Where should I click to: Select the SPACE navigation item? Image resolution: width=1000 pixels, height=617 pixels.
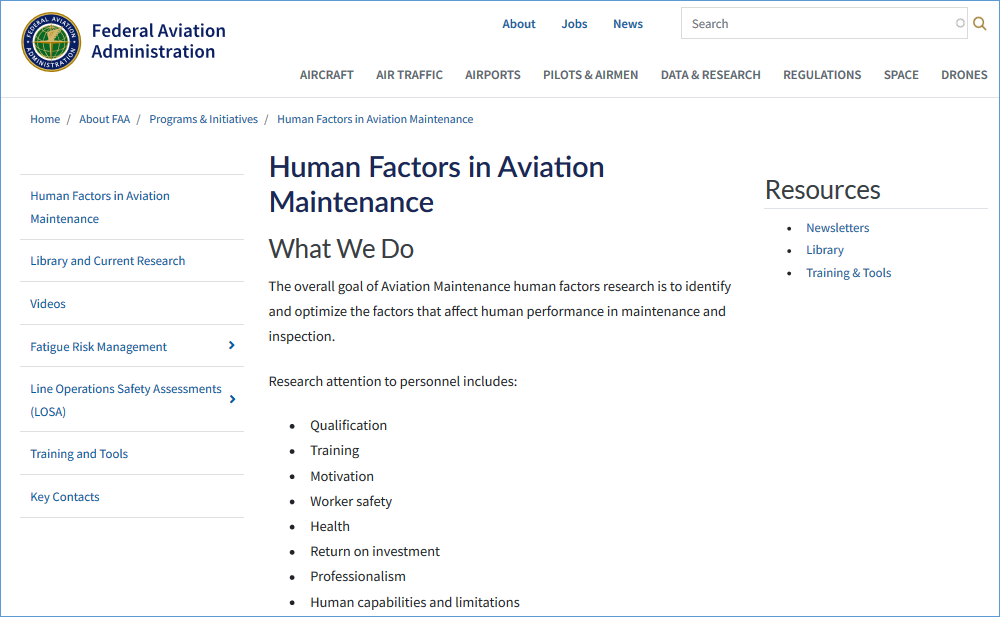[901, 74]
